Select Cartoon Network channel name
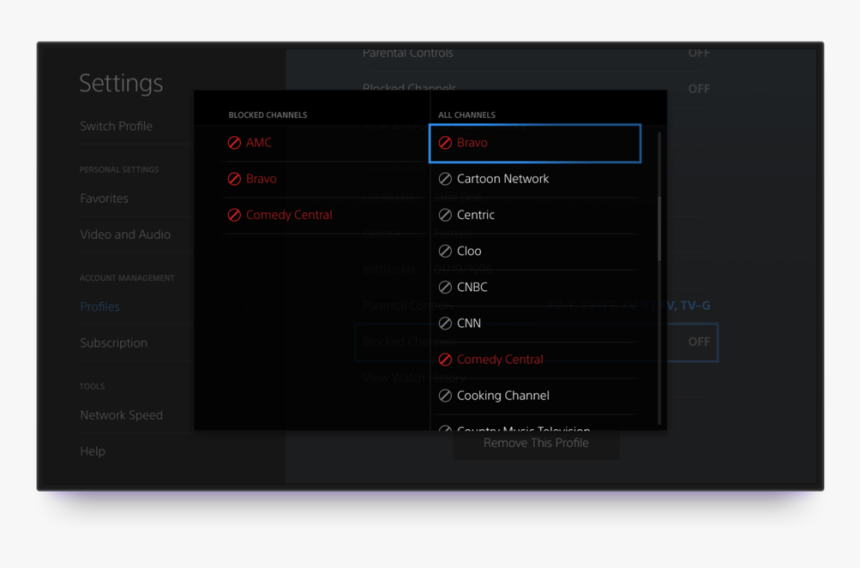Screen dimensions: 860x568 click(503, 179)
